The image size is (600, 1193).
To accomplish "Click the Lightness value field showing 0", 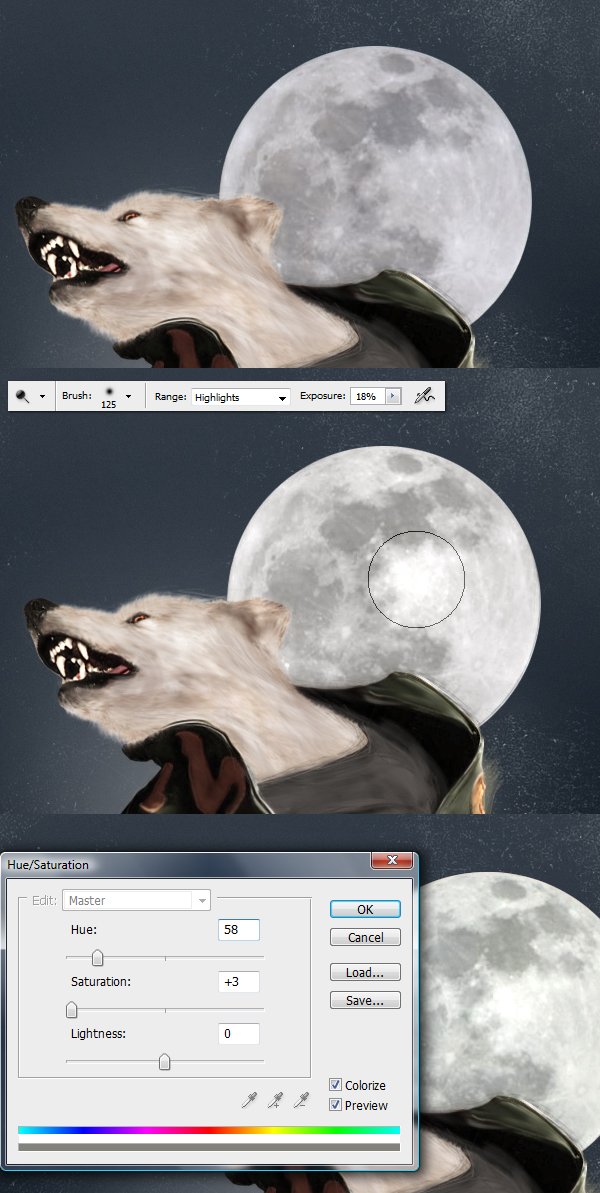I will click(239, 1034).
